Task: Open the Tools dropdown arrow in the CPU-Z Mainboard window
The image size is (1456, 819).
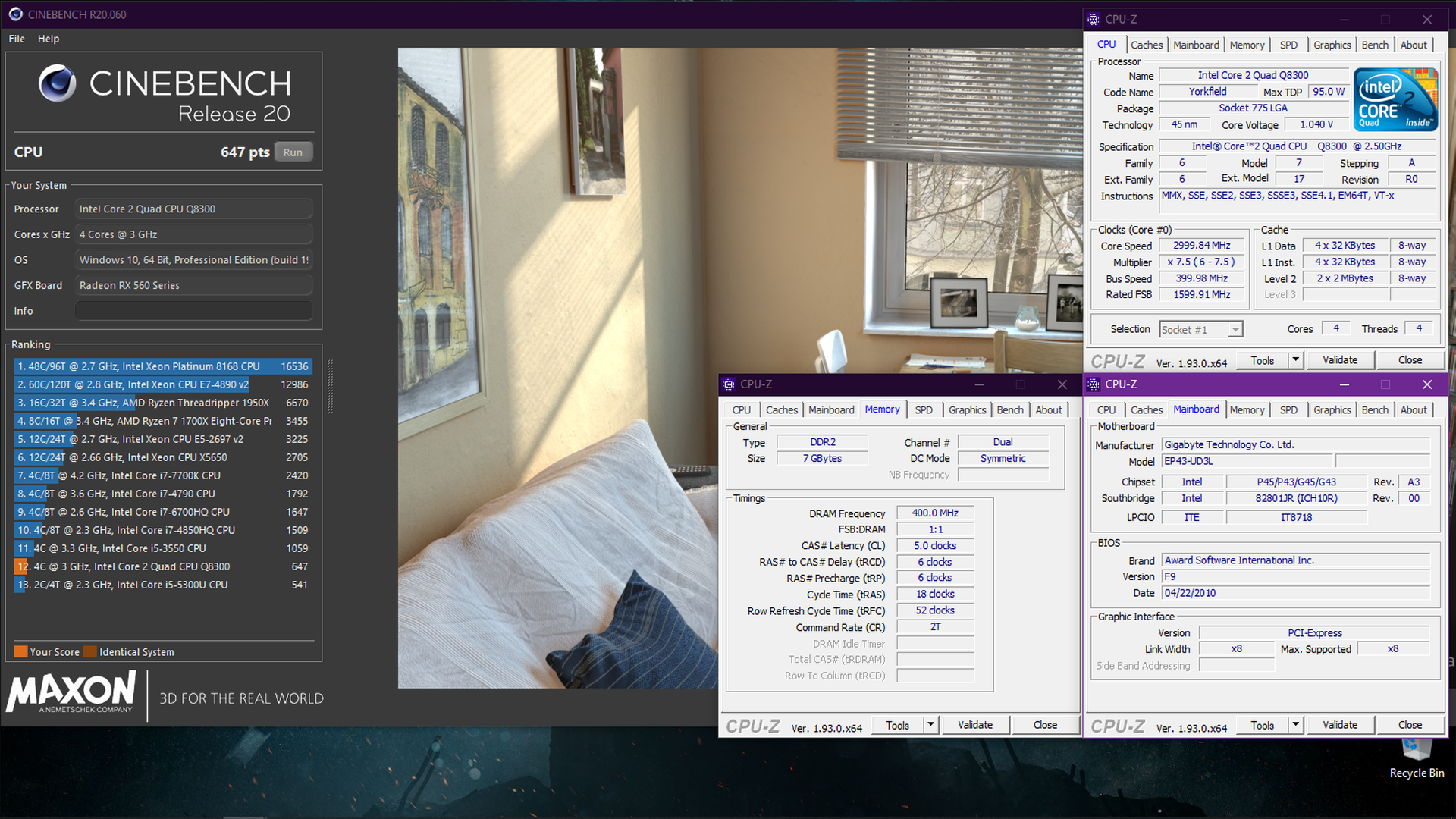Action: point(1296,725)
